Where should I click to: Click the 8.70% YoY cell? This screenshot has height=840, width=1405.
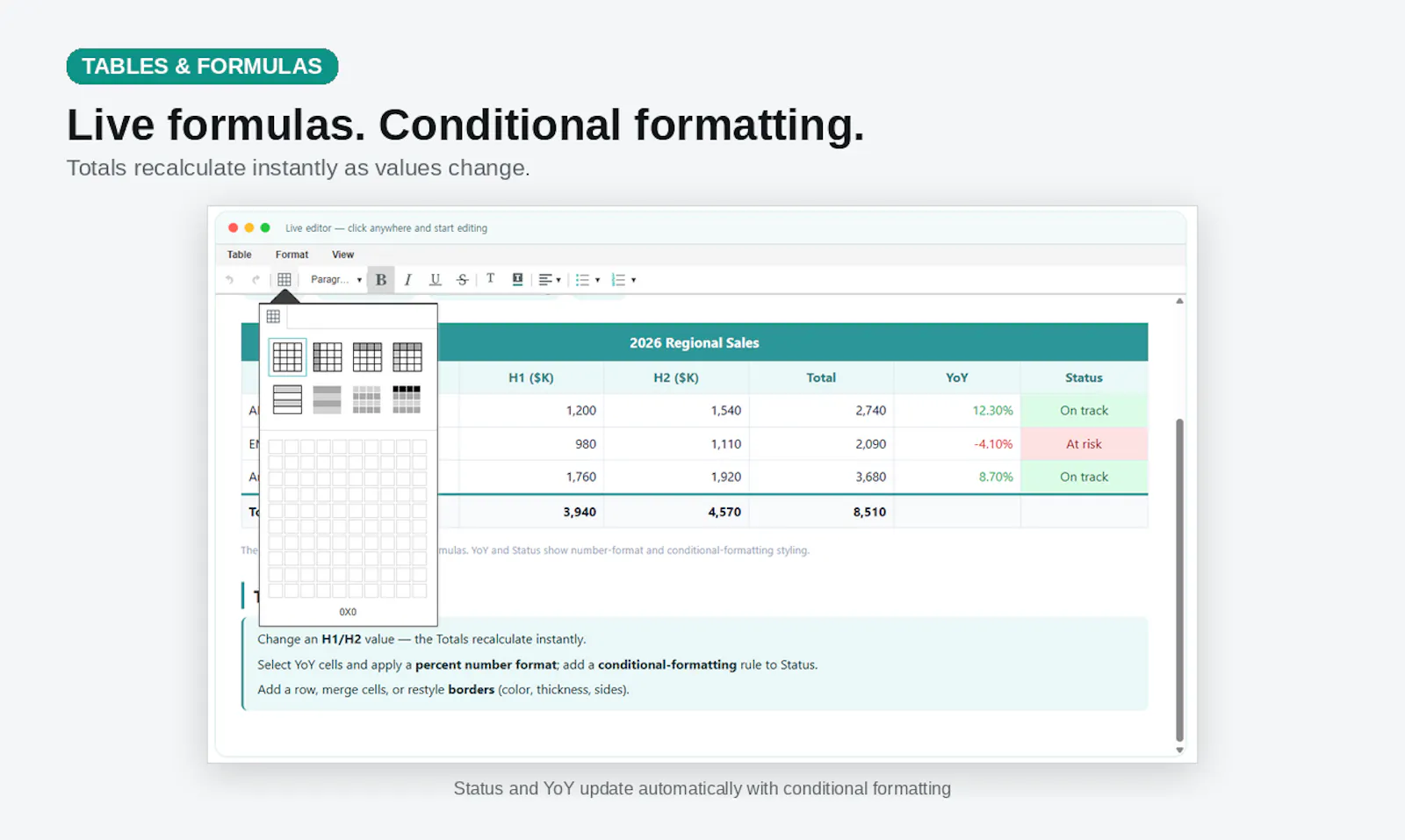(x=957, y=477)
